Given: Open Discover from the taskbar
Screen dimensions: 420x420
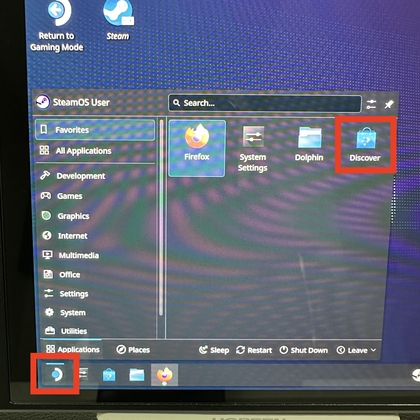Looking at the screenshot, I should (x=109, y=375).
